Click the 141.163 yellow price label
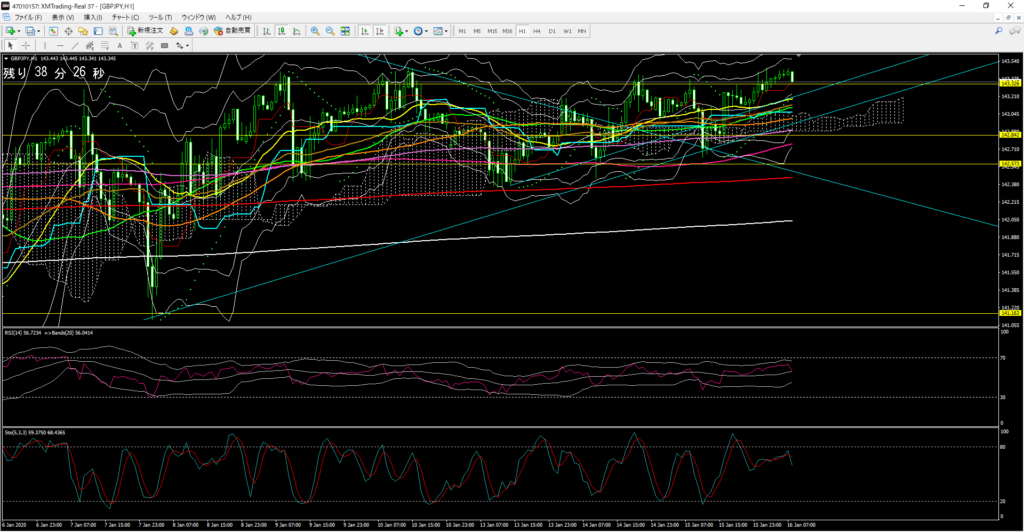The height and width of the screenshot is (532, 1024). 1010,313
